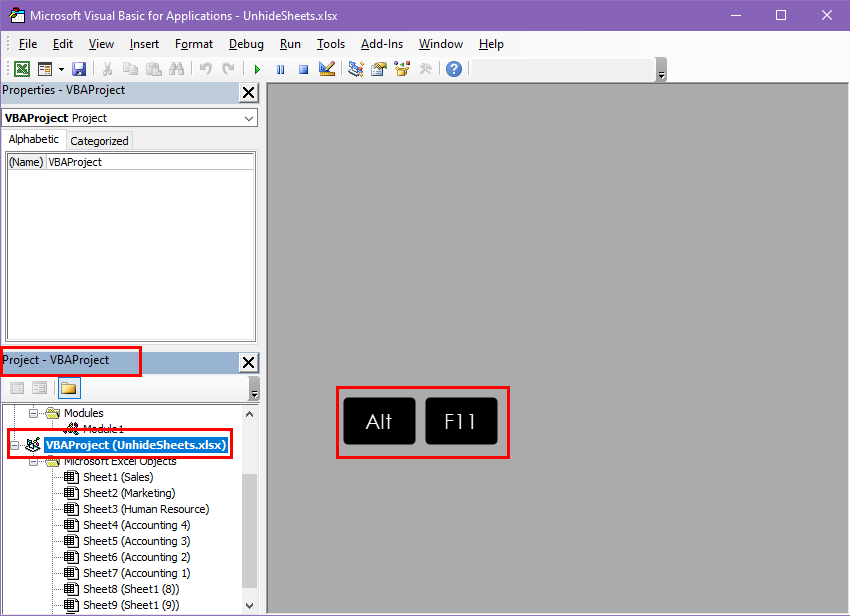Image resolution: width=850 pixels, height=616 pixels.
Task: Open the Tools menu
Action: click(331, 44)
